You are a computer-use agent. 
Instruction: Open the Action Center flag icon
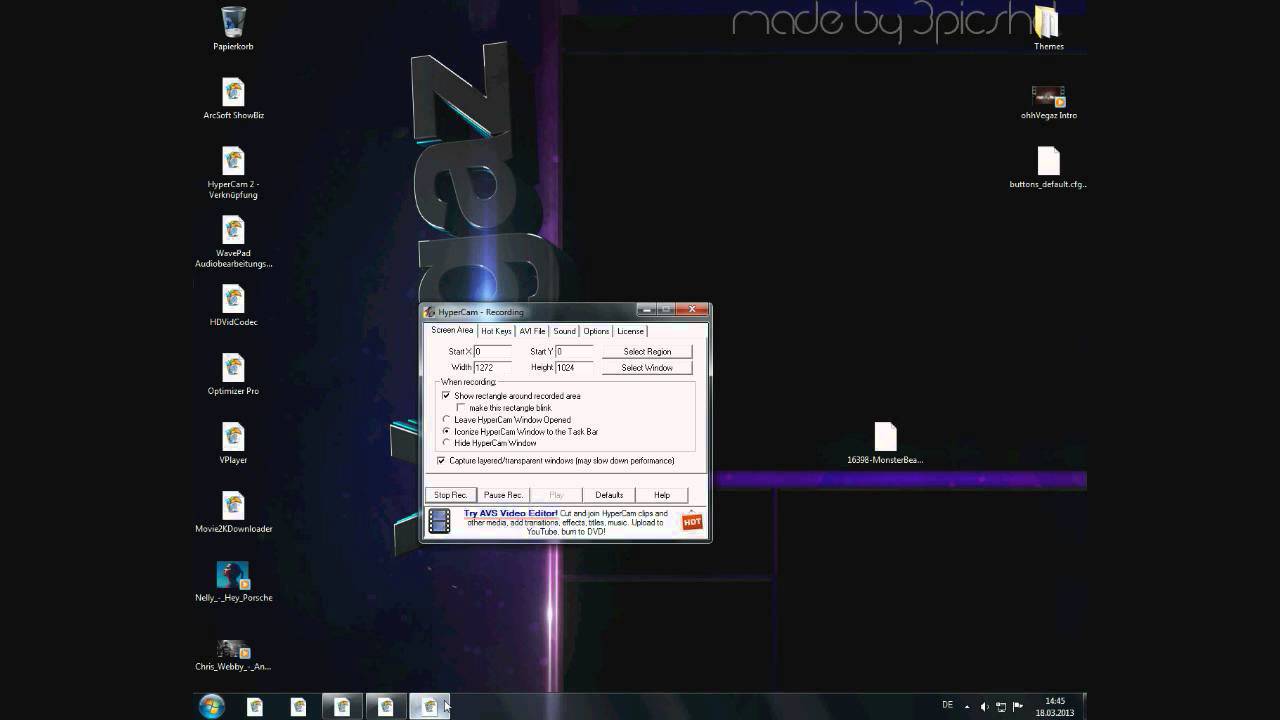1018,706
